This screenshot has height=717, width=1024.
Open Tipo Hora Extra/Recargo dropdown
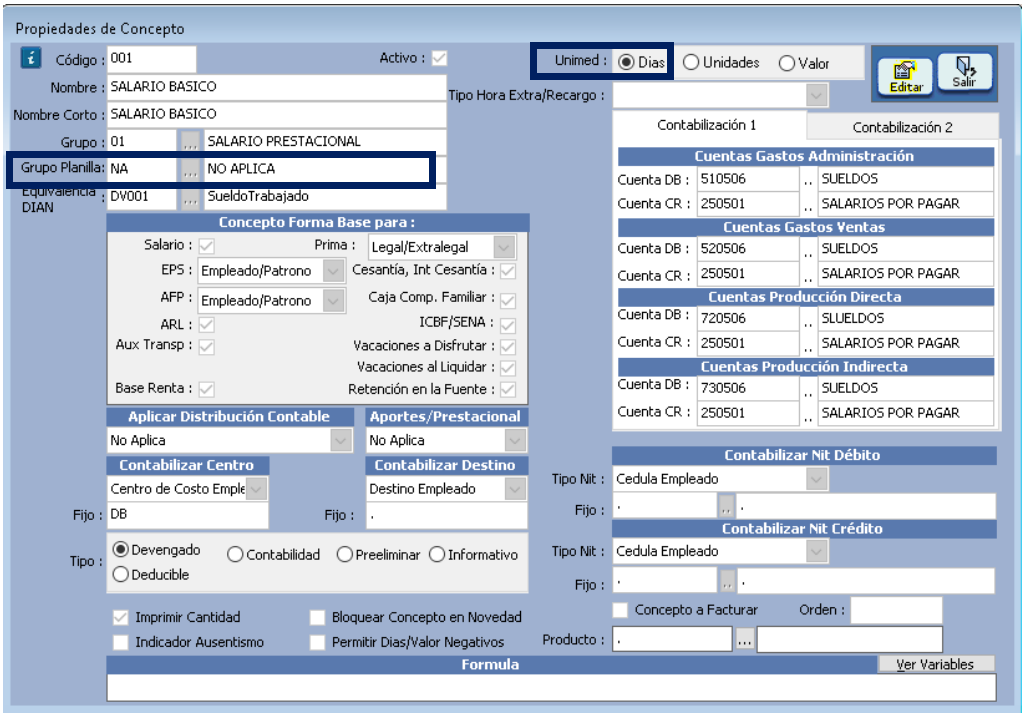(816, 95)
